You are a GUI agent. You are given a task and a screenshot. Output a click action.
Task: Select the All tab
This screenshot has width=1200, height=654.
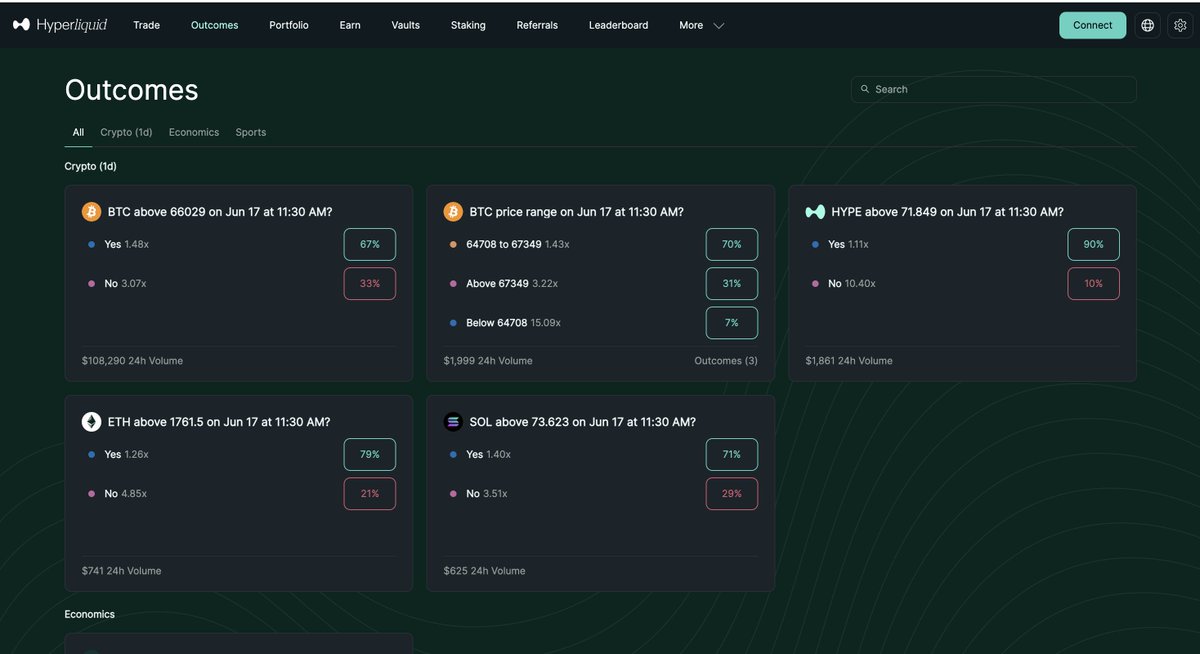point(78,132)
